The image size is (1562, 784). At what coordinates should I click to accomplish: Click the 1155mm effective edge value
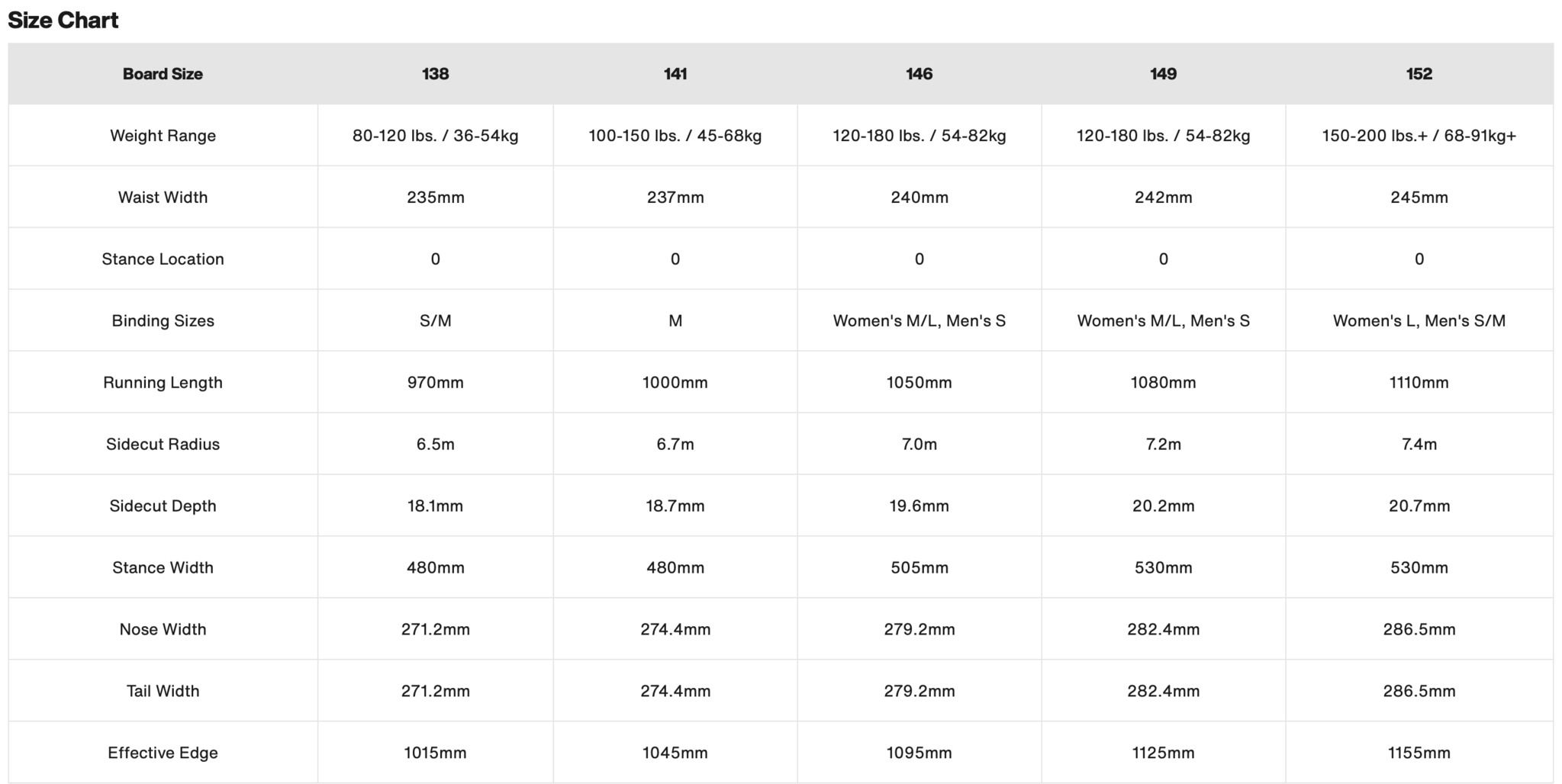pyautogui.click(x=1419, y=753)
